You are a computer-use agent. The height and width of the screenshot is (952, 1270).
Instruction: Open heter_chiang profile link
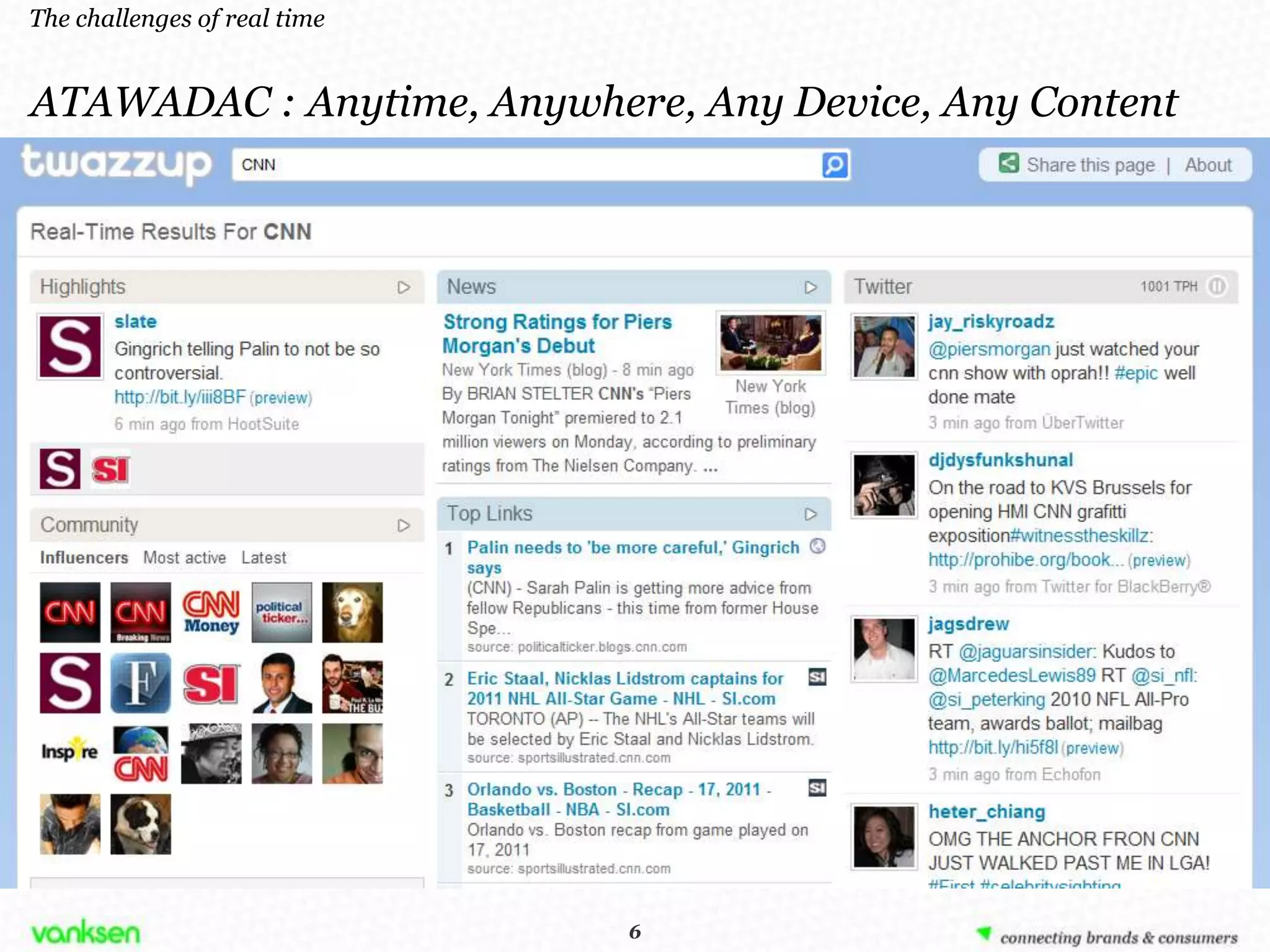point(987,812)
